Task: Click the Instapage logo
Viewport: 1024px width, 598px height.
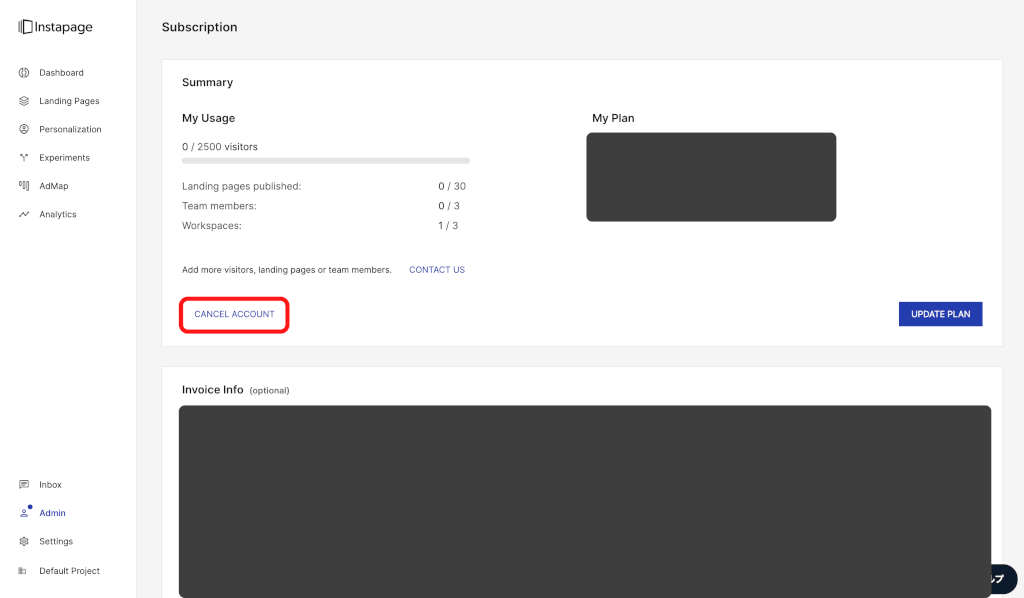Action: click(55, 27)
